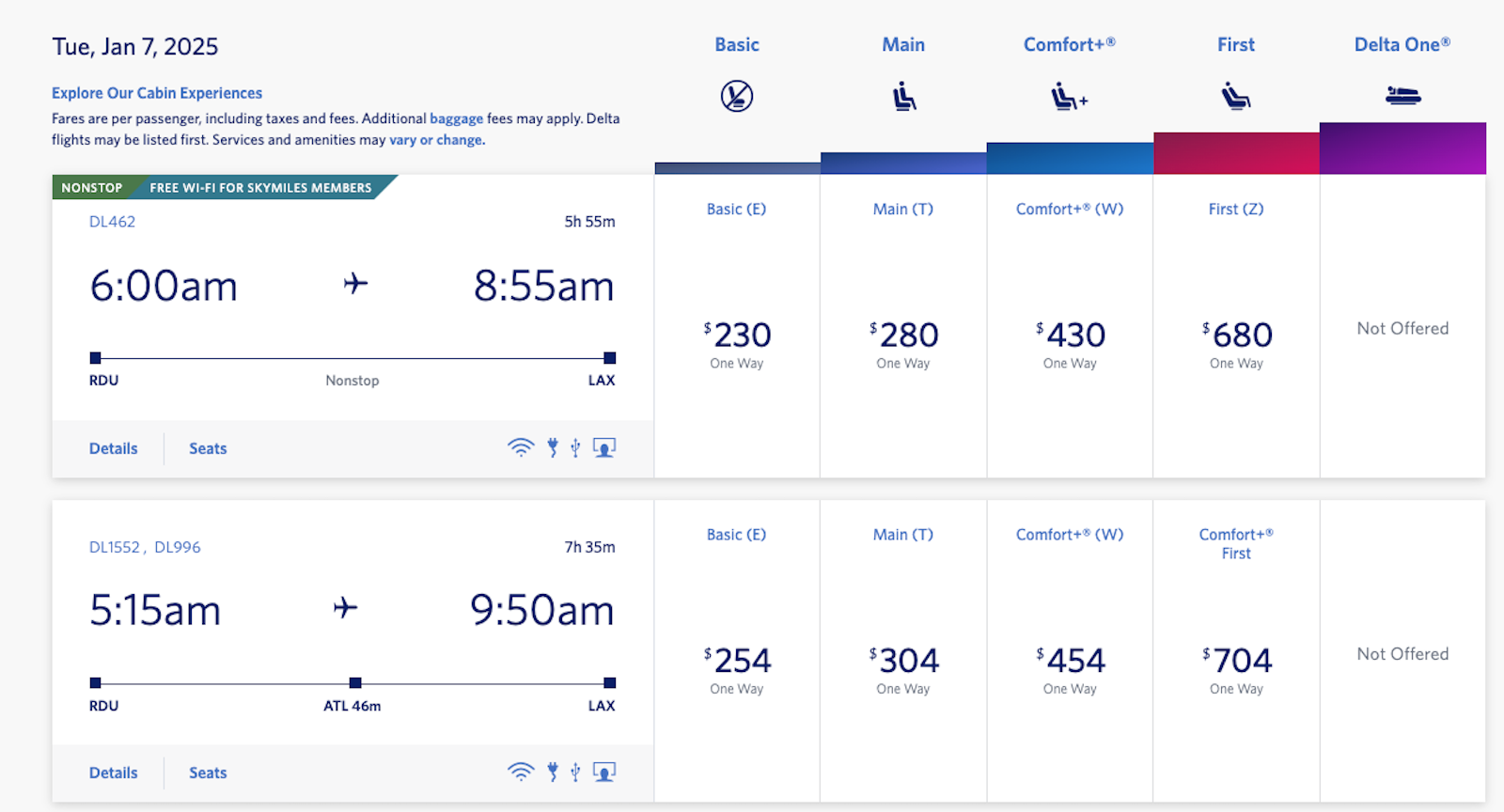Pick the $704 First fare via Atlanta
Viewport: 1504px width, 812px height.
coord(1236,662)
